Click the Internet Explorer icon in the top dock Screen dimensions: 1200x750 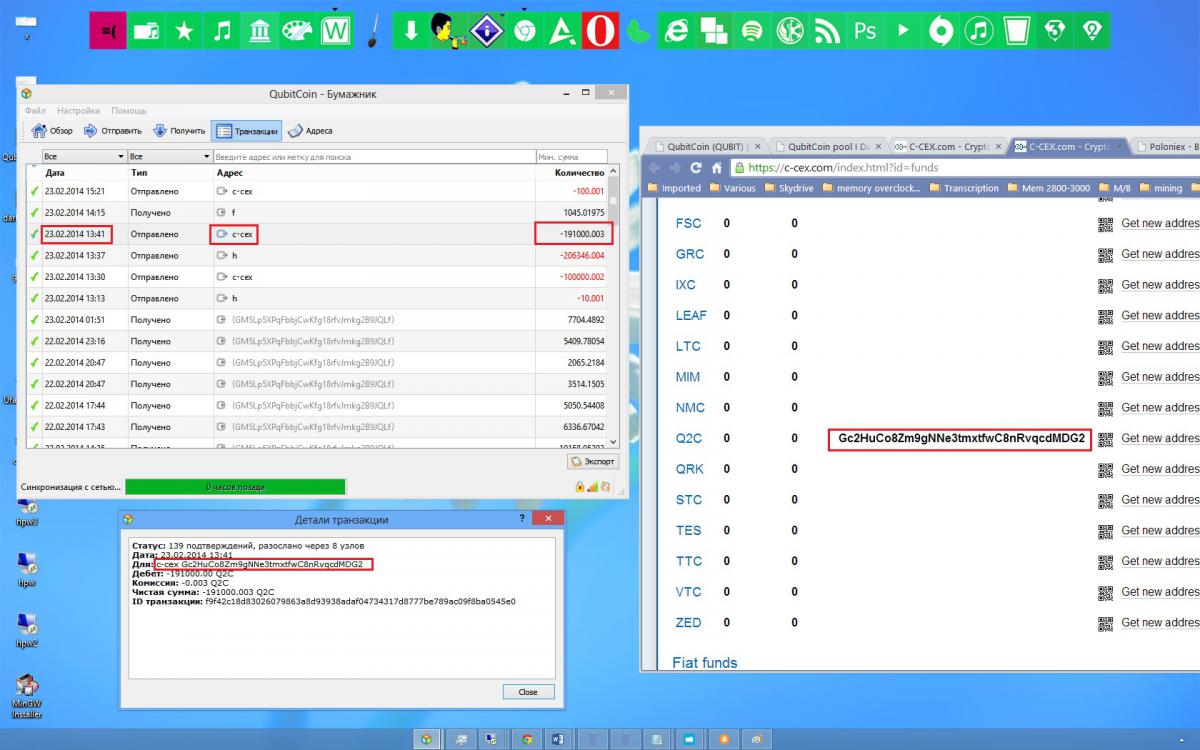tap(678, 31)
